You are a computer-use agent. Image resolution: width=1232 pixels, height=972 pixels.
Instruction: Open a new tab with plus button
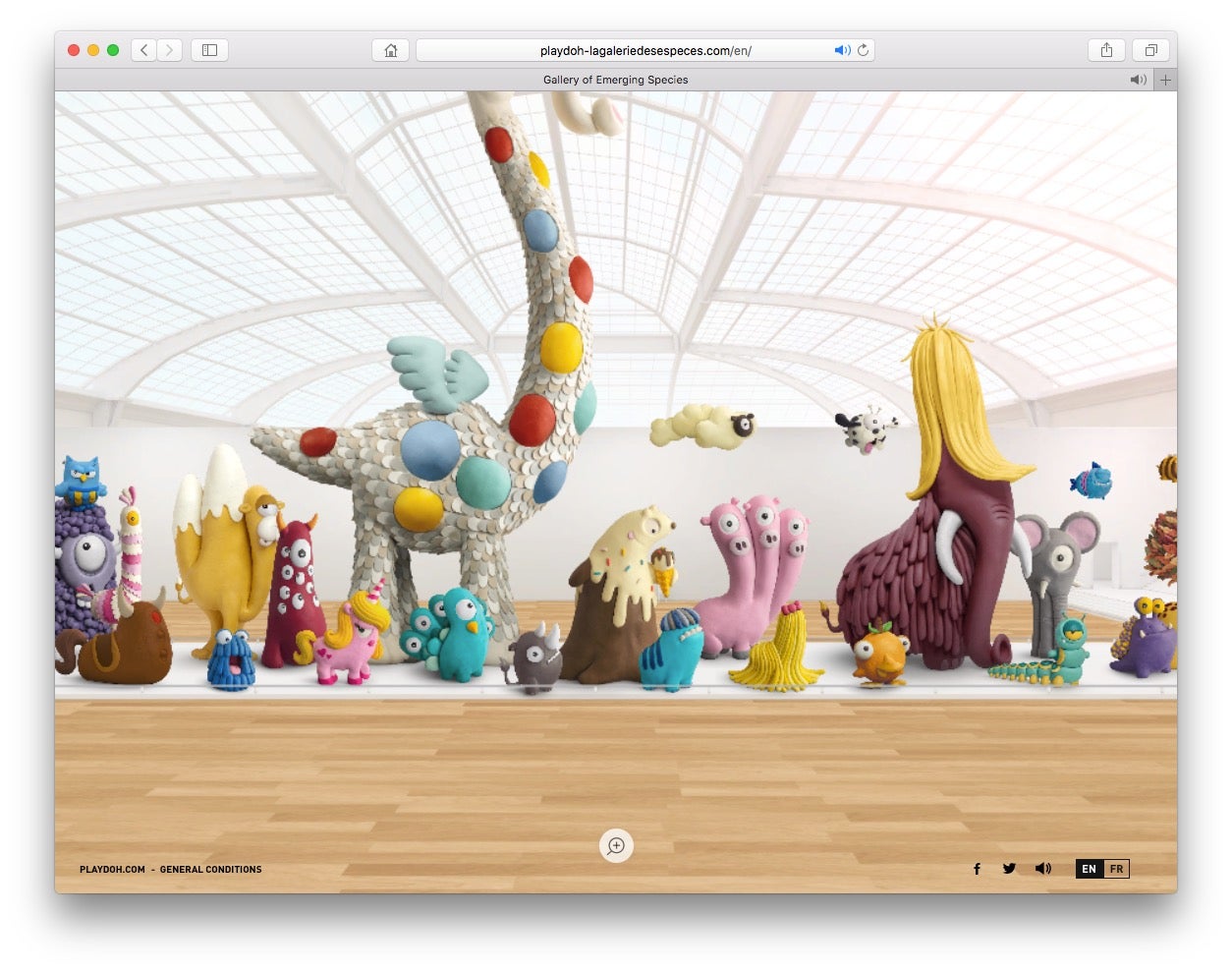pos(1165,80)
